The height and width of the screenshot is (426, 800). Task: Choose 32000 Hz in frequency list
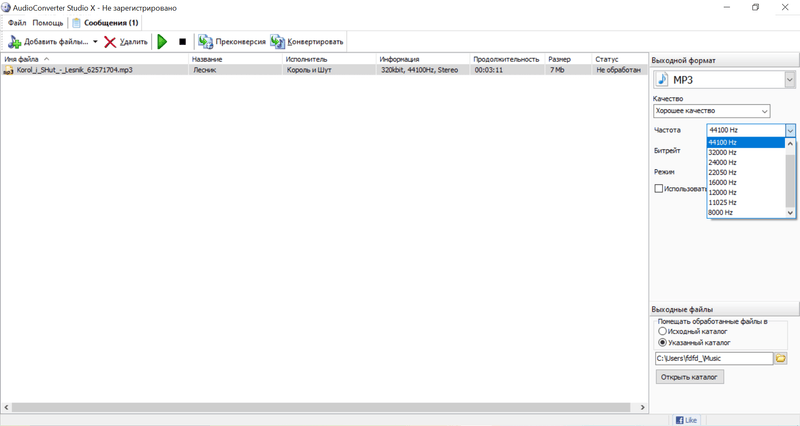pos(745,153)
